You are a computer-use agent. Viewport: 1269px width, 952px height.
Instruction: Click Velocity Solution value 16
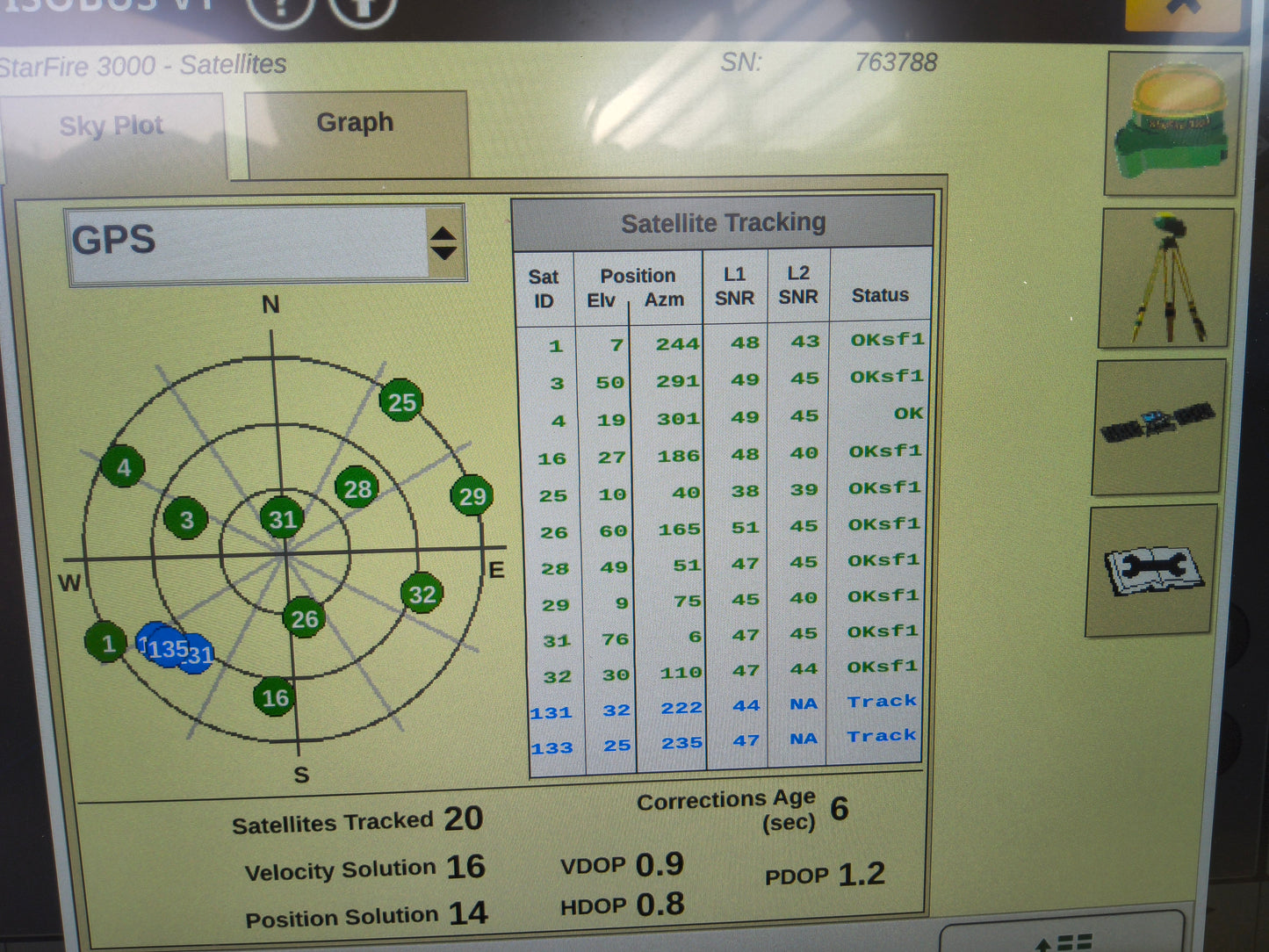click(x=465, y=867)
